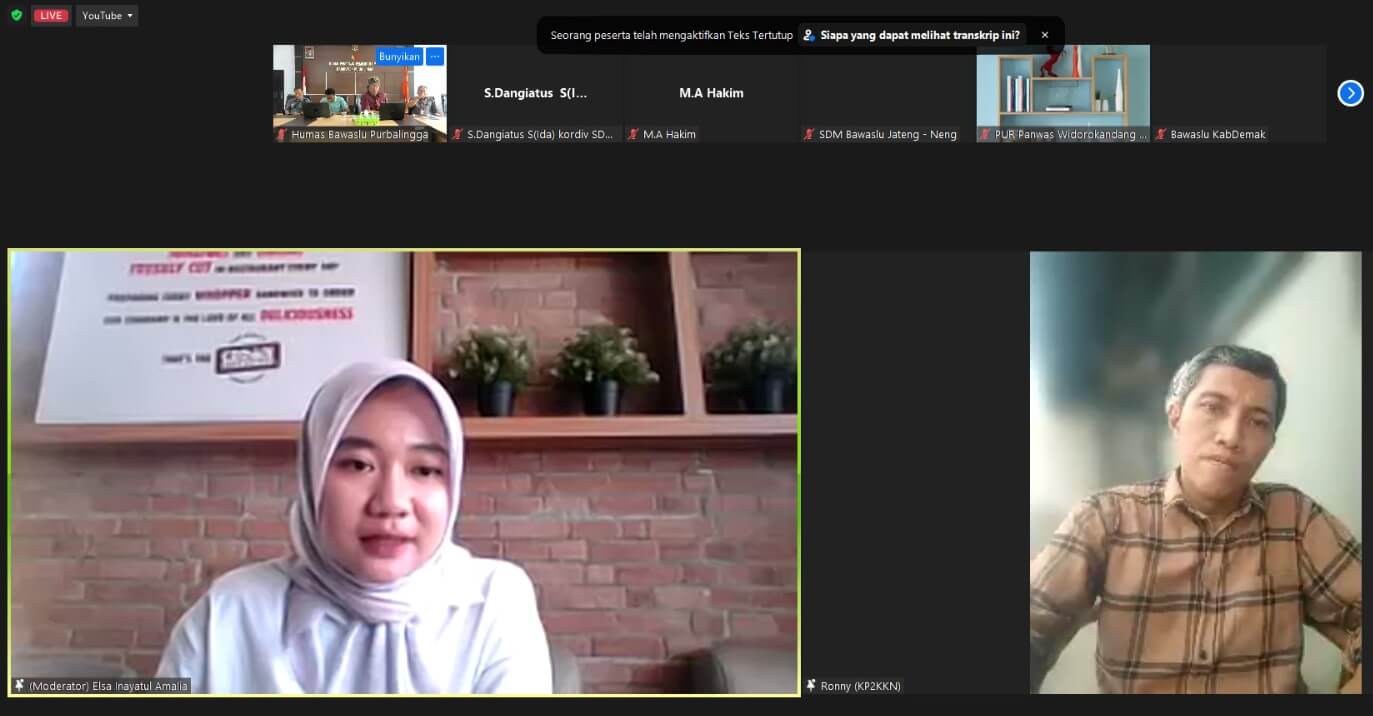Click muted mic icon of Bawaslu KabDemak

click(x=1162, y=135)
